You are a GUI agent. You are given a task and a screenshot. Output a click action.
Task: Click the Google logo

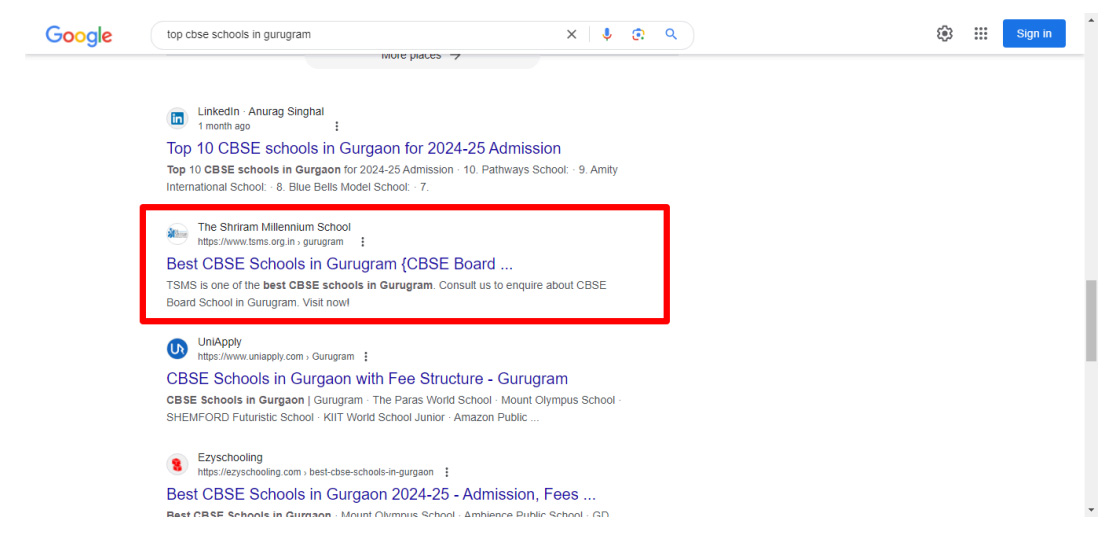click(x=78, y=35)
